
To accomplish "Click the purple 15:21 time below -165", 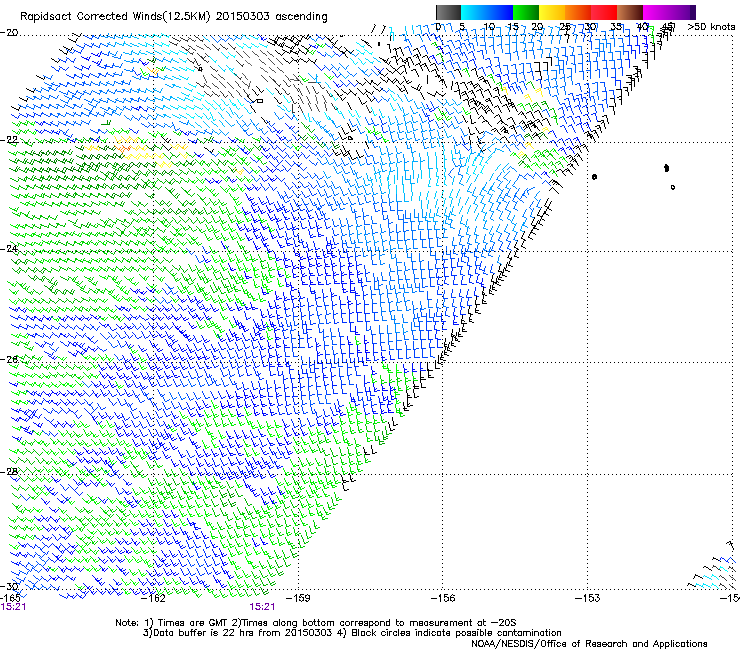I will (13, 607).
